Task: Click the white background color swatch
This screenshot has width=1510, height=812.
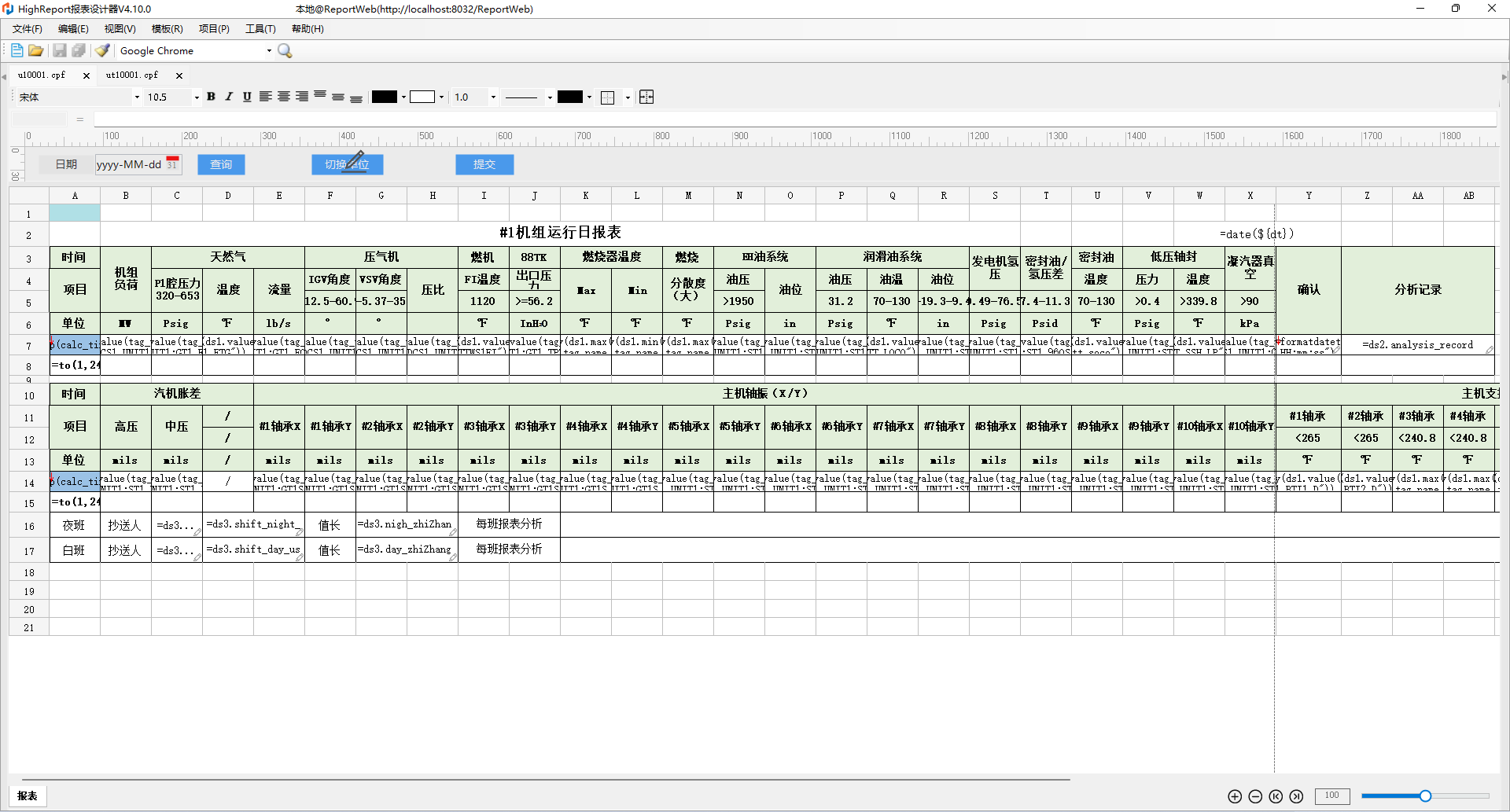Action: (422, 97)
